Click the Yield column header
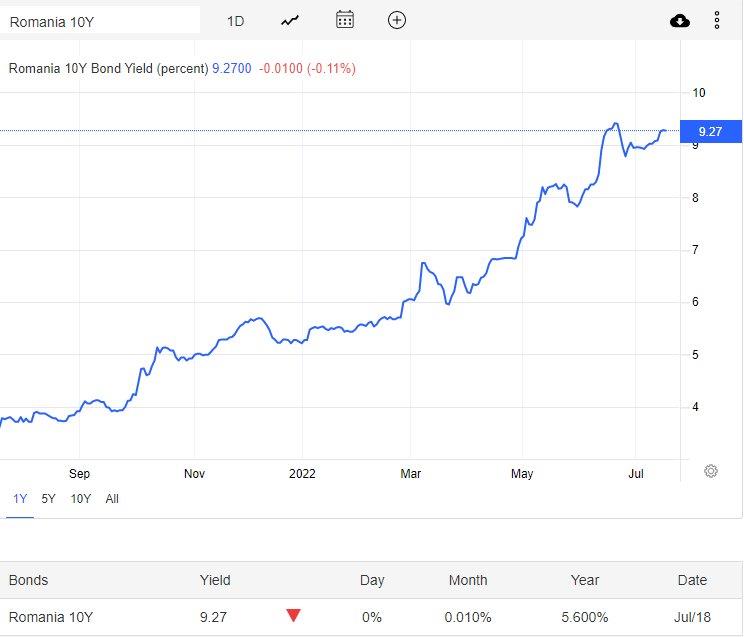 pyautogui.click(x=215, y=580)
